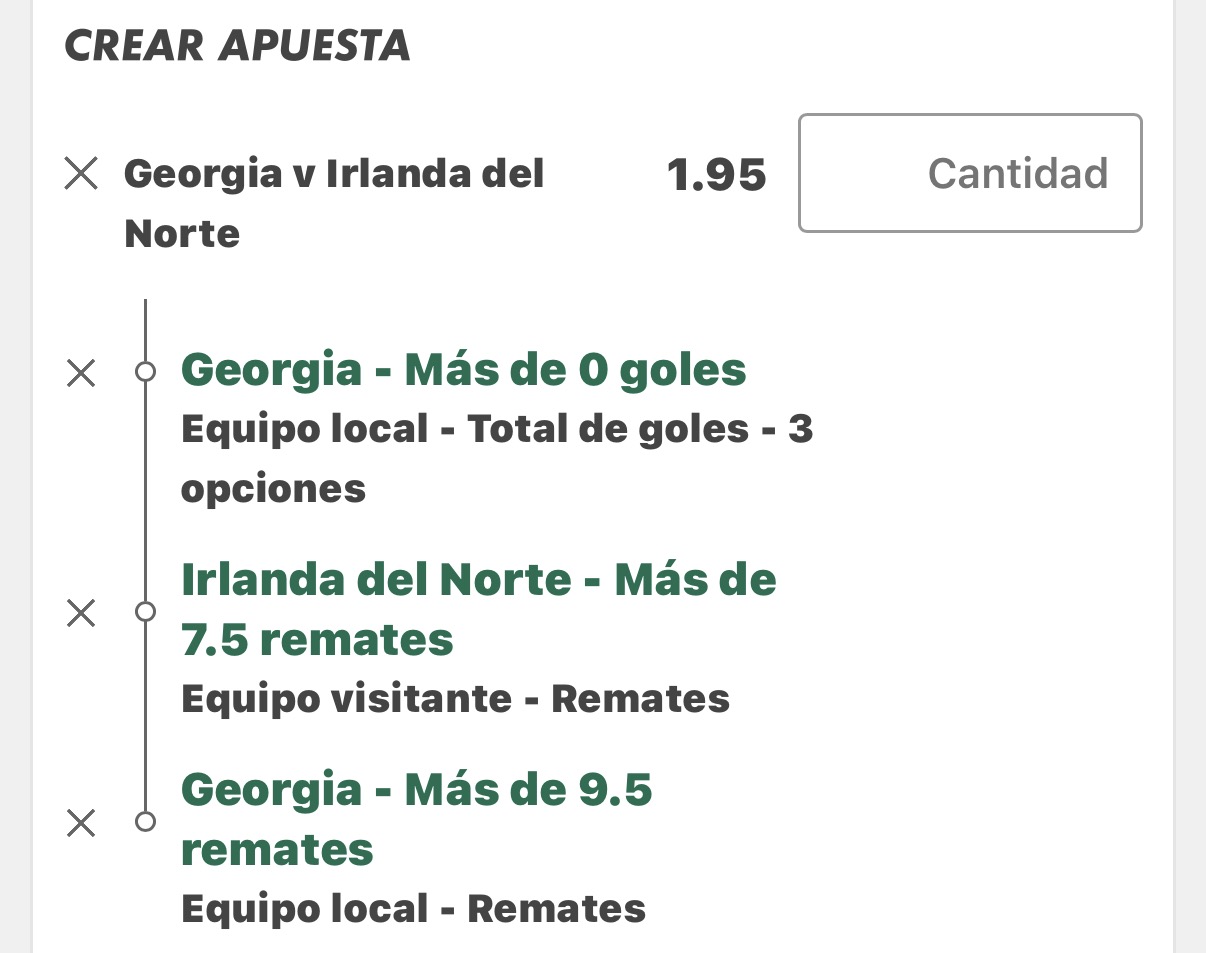Click the word Norte under the match title
1206x953 pixels.
[x=182, y=234]
